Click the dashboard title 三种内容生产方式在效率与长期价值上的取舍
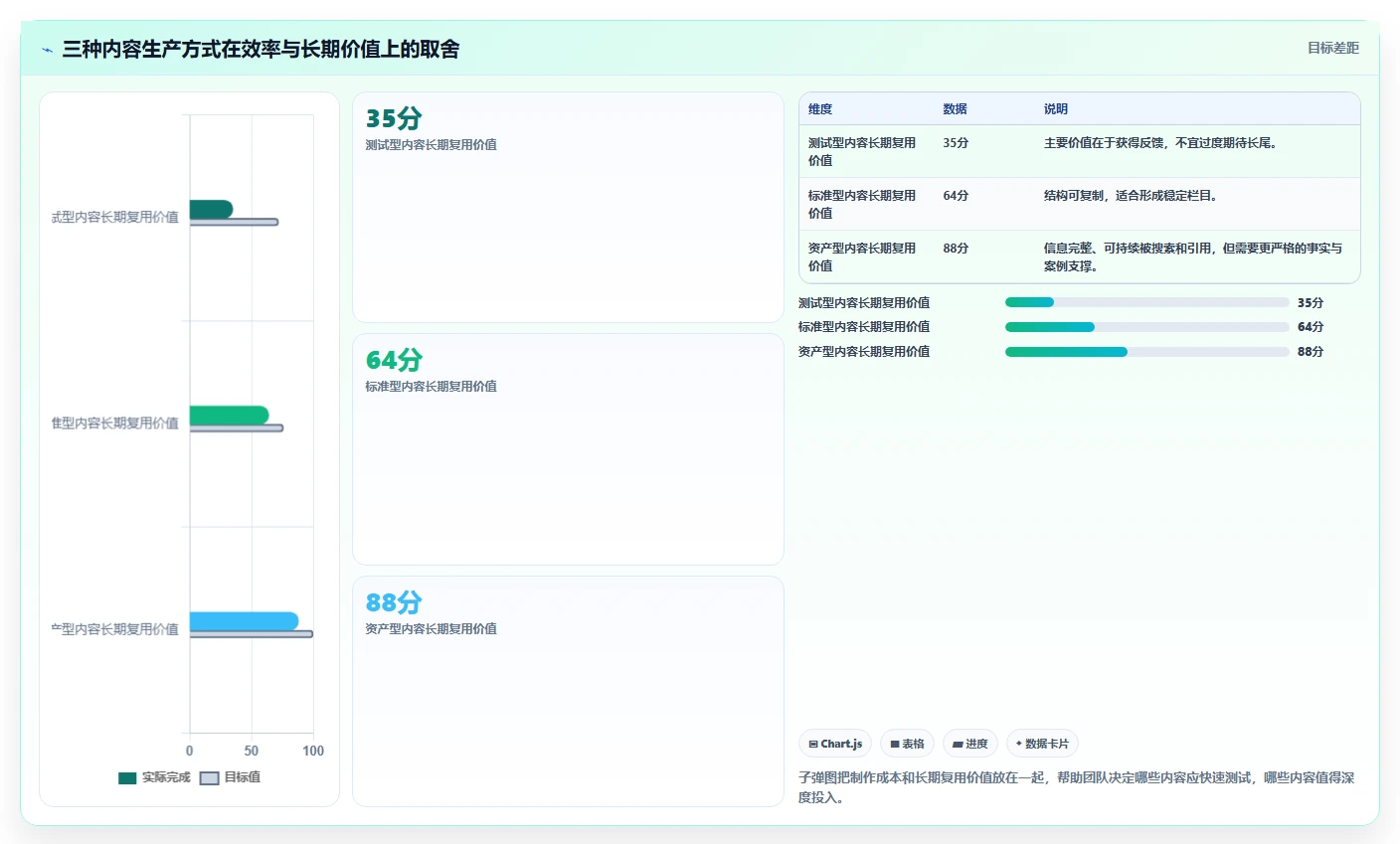Viewport: 1400px width, 844px height. (x=261, y=49)
